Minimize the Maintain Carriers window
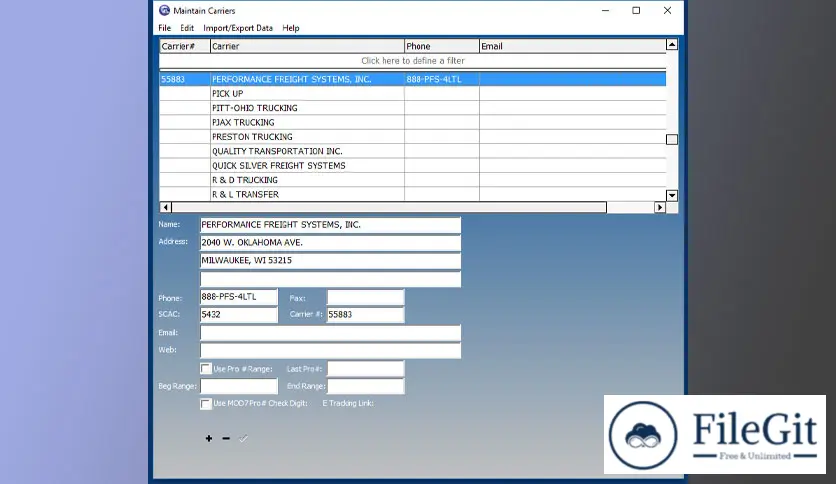This screenshot has width=836, height=484. point(605,10)
